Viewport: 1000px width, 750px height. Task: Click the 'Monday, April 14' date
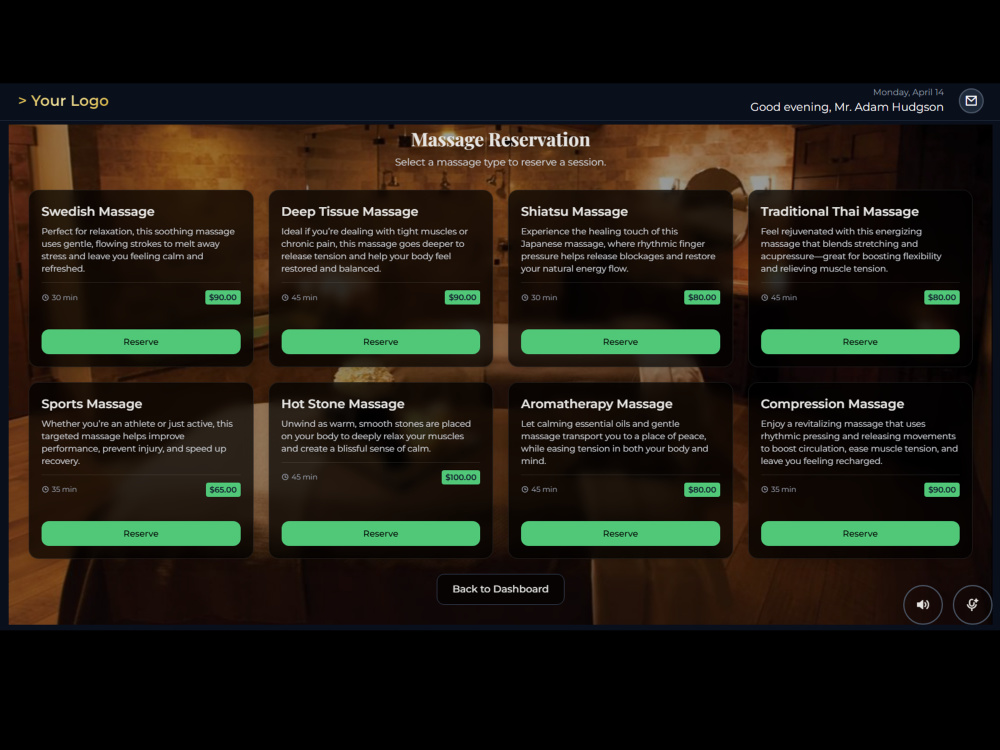click(x=908, y=92)
